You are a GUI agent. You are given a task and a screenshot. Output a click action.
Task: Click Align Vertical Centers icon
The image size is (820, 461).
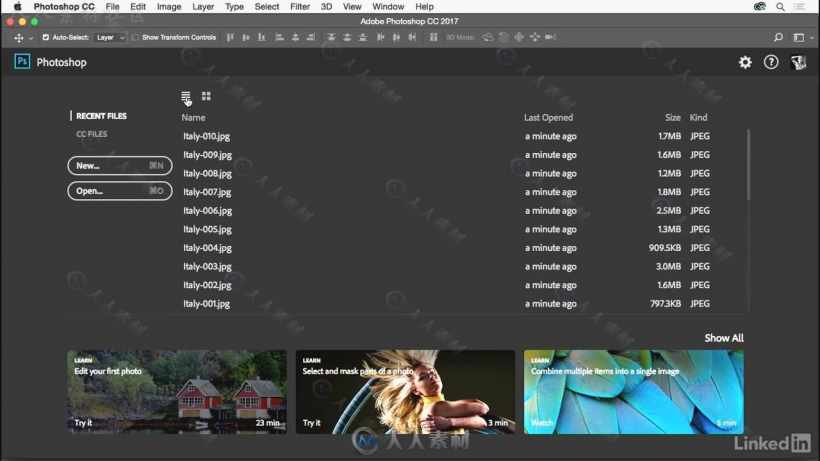pos(246,37)
